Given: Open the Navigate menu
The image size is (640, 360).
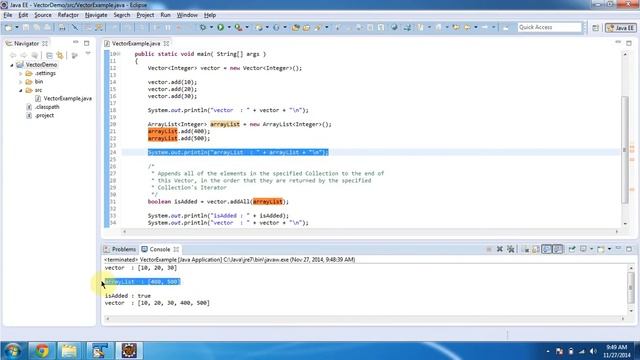Looking at the screenshot, I should pyautogui.click(x=96, y=15).
